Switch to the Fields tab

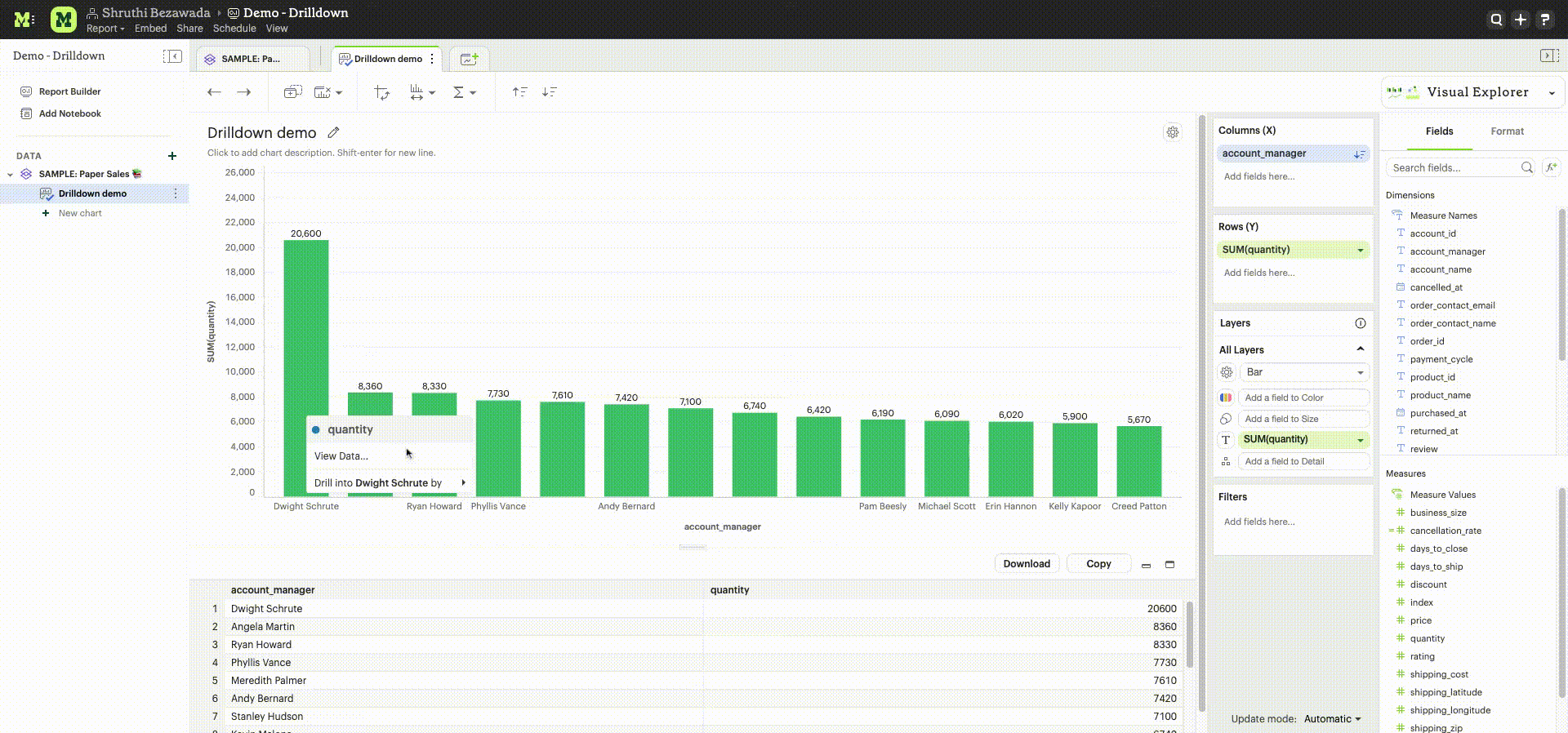click(x=1439, y=131)
